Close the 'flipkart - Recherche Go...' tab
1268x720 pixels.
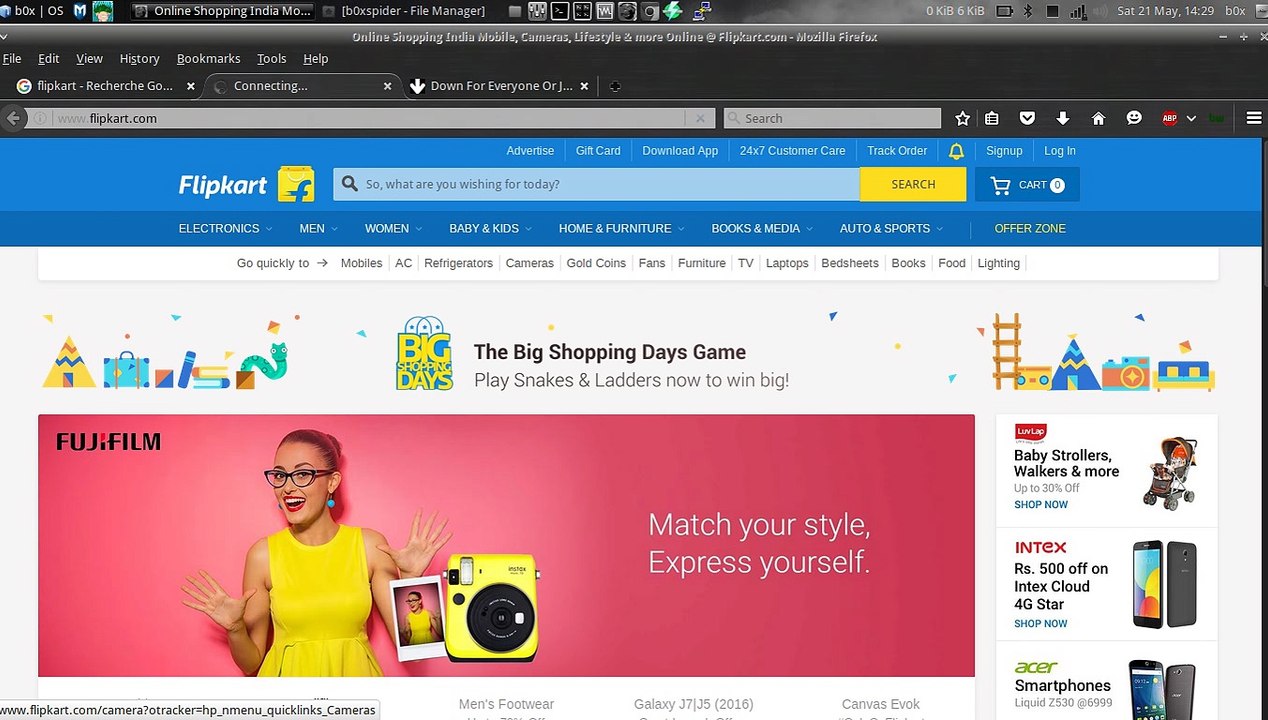190,86
